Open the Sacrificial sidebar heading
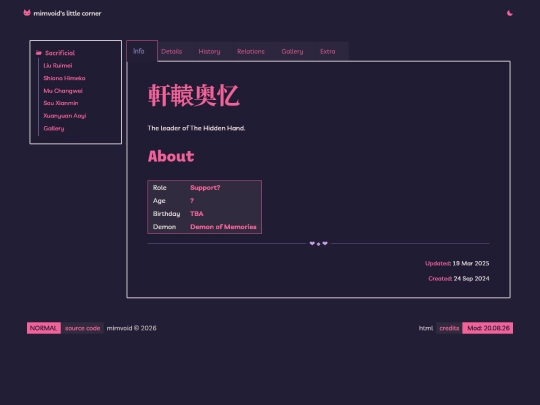The width and height of the screenshot is (540, 405). [x=60, y=53]
